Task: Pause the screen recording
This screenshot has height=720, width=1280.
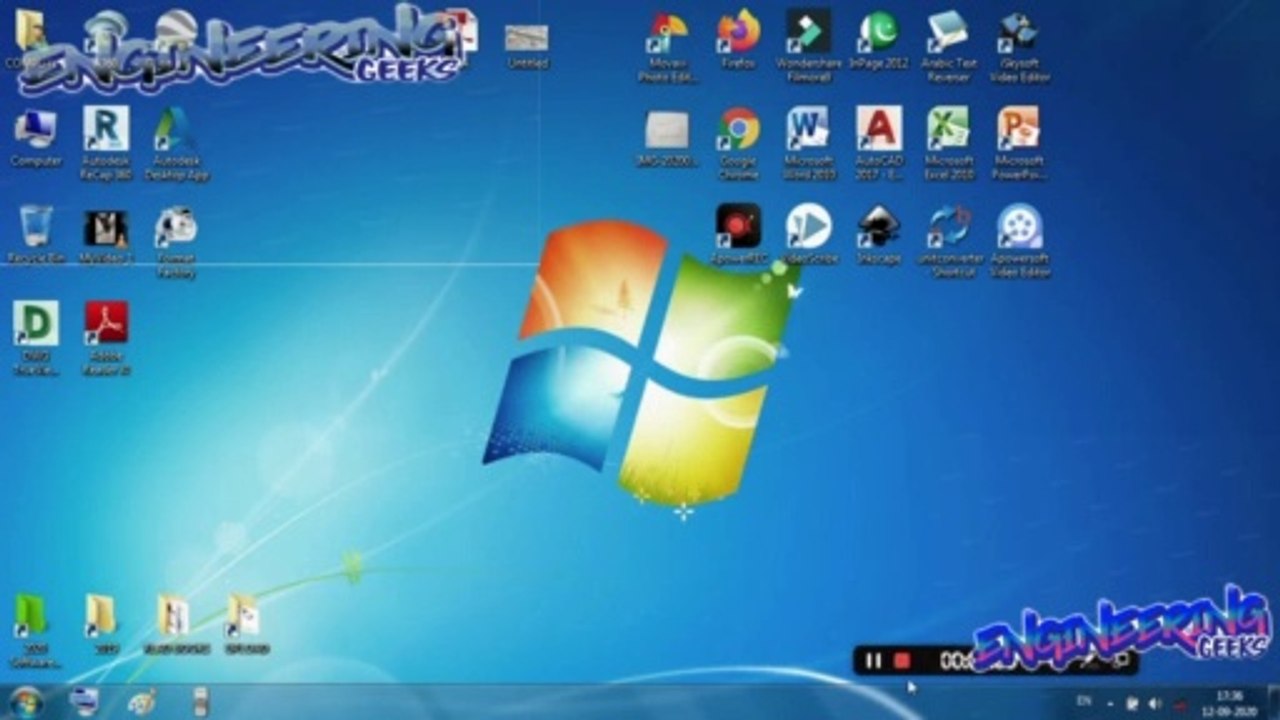Action: [873, 661]
